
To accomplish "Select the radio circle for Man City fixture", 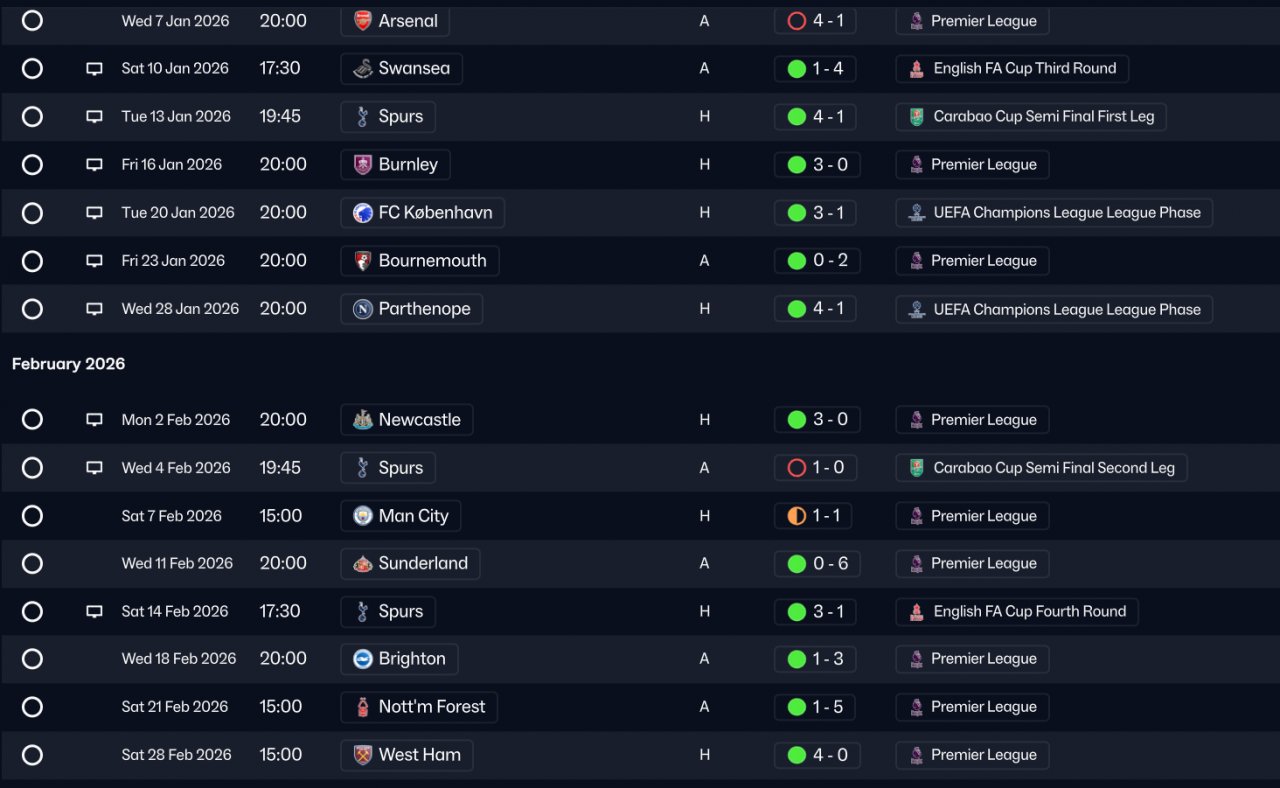I will pyautogui.click(x=32, y=516).
